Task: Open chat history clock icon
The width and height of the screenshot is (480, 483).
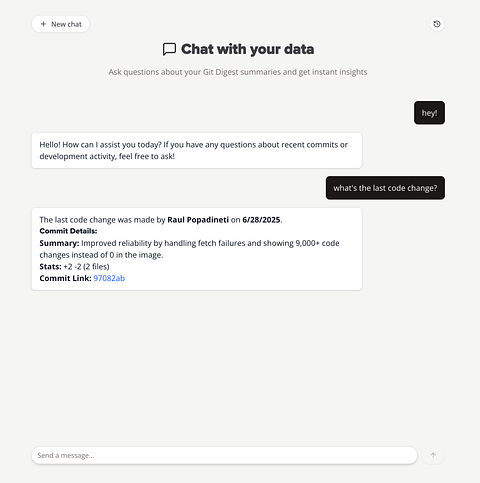Action: click(437, 24)
